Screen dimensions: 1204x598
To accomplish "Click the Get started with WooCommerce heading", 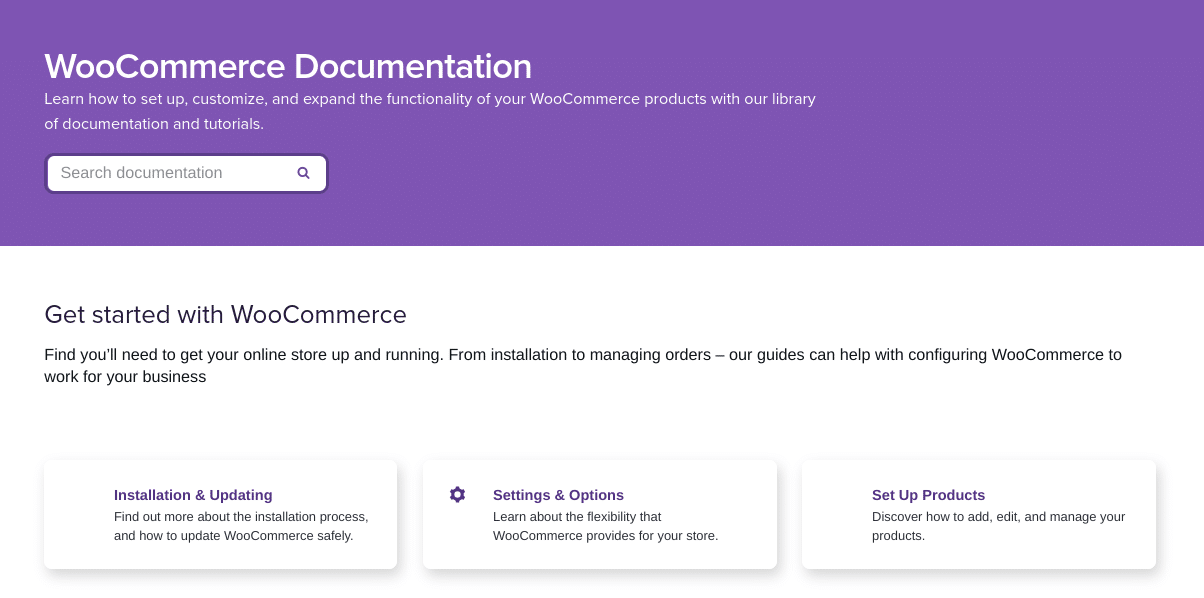I will tap(225, 314).
